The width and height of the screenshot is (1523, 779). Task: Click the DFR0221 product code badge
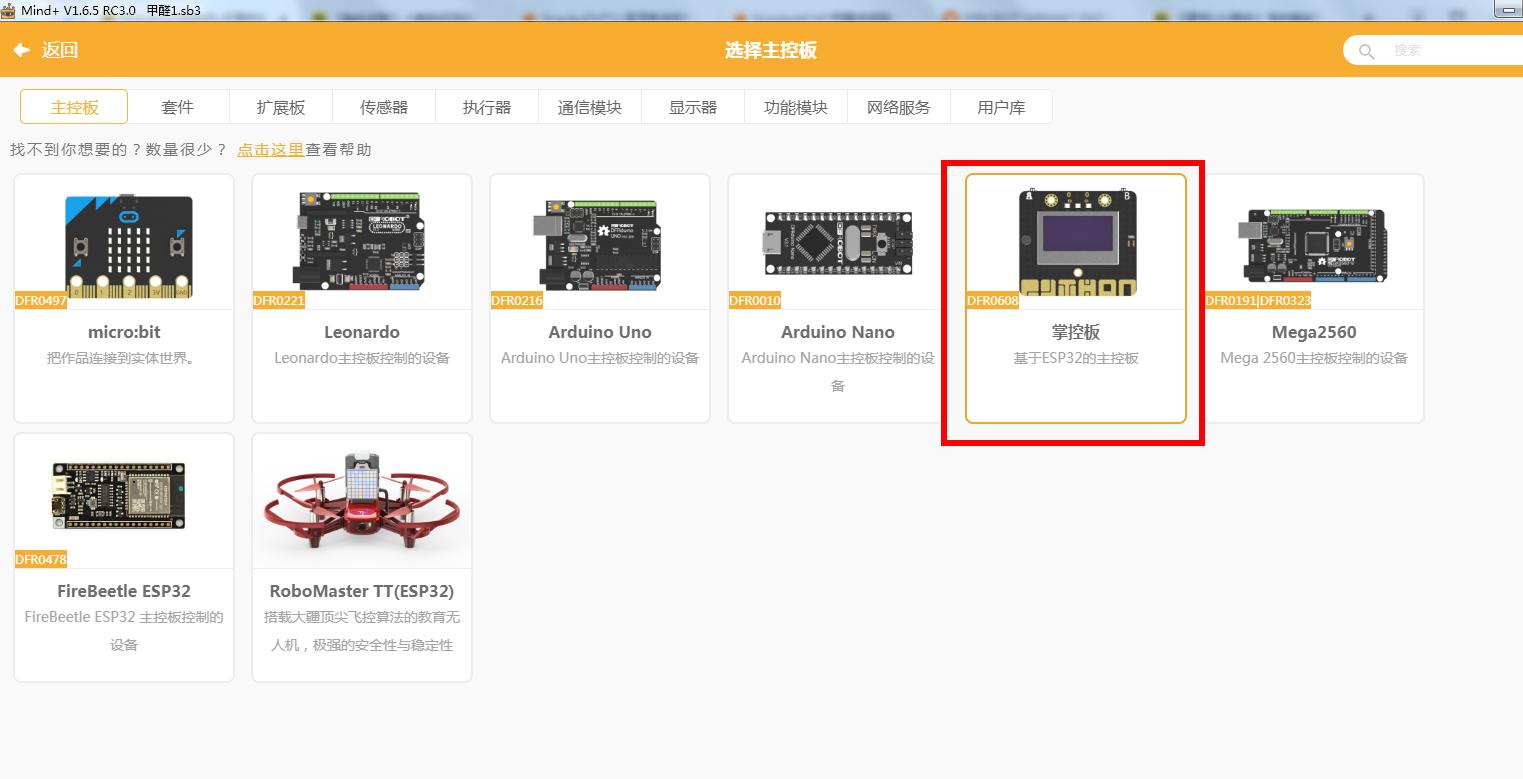pos(279,301)
